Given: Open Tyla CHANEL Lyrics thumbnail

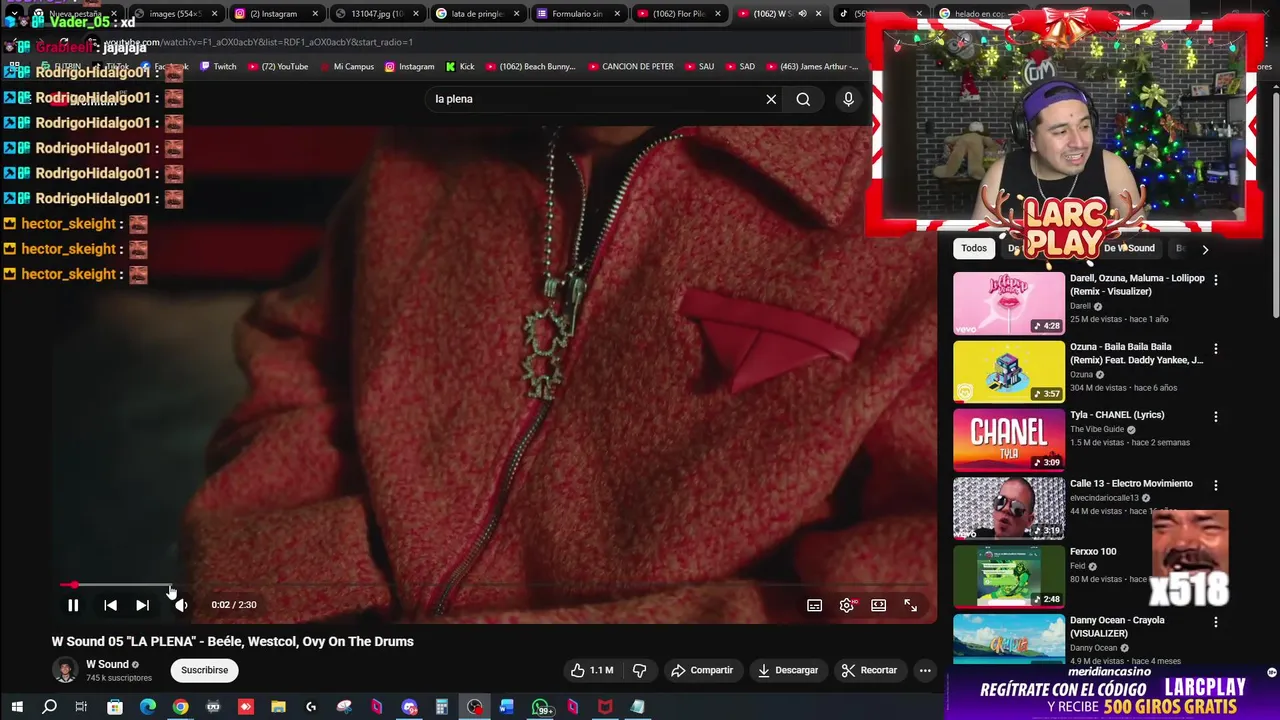Looking at the screenshot, I should click(x=1009, y=440).
